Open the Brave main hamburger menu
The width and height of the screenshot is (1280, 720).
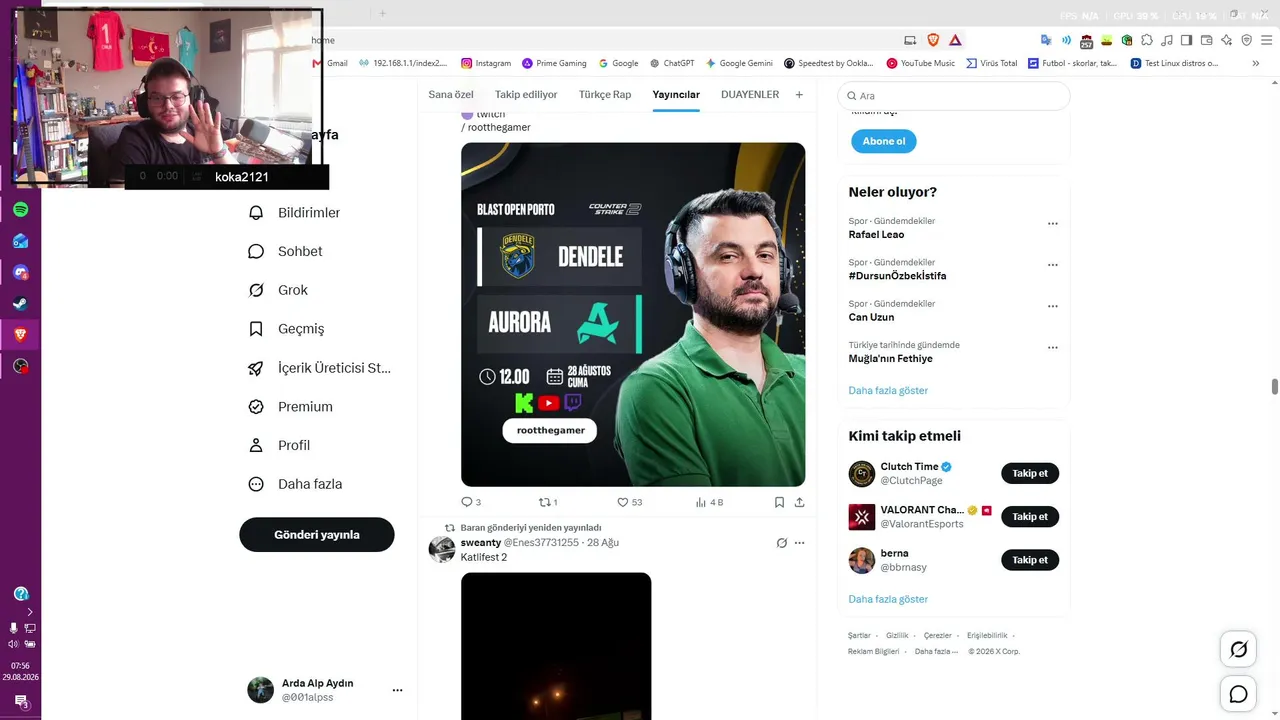[1267, 40]
